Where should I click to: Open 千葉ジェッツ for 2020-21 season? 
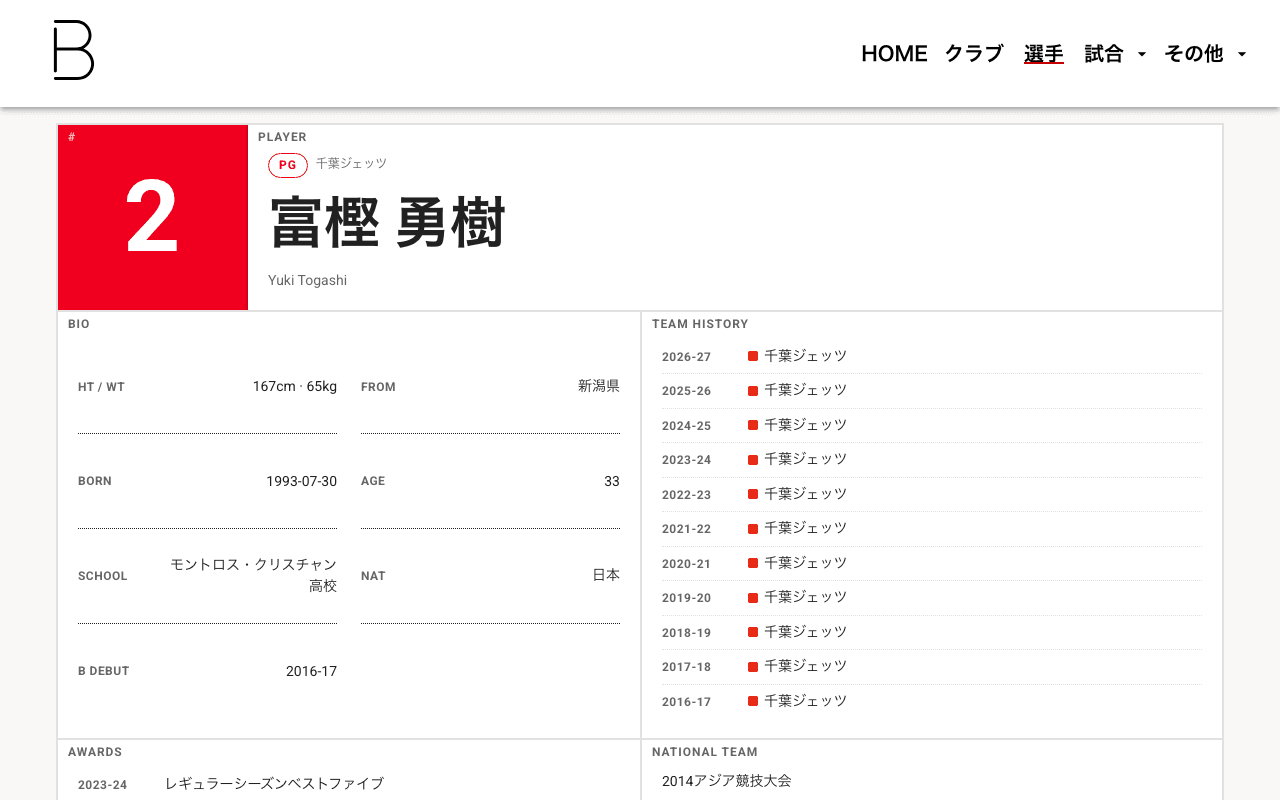click(x=805, y=563)
